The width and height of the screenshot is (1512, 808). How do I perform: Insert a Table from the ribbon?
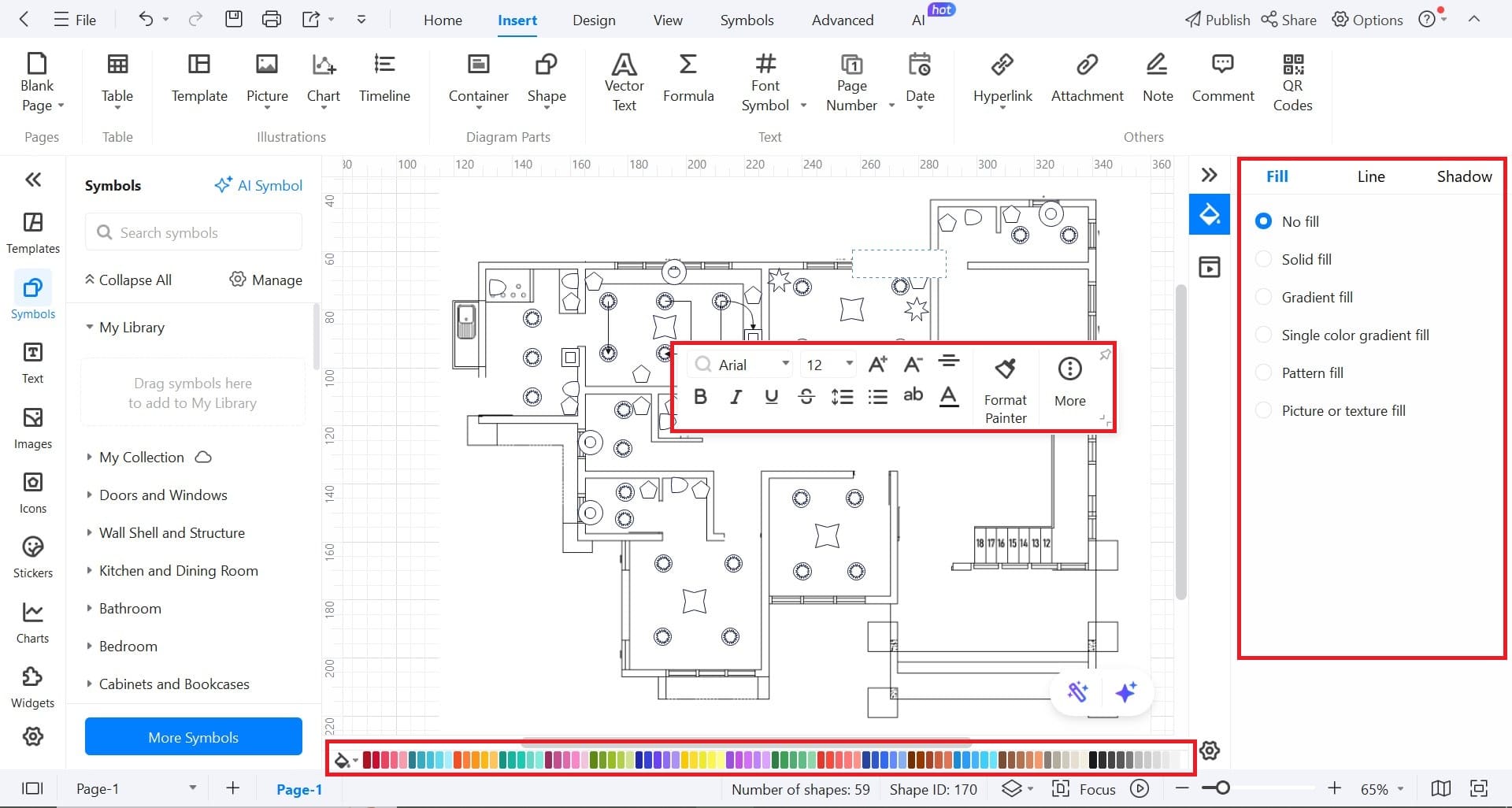117,79
